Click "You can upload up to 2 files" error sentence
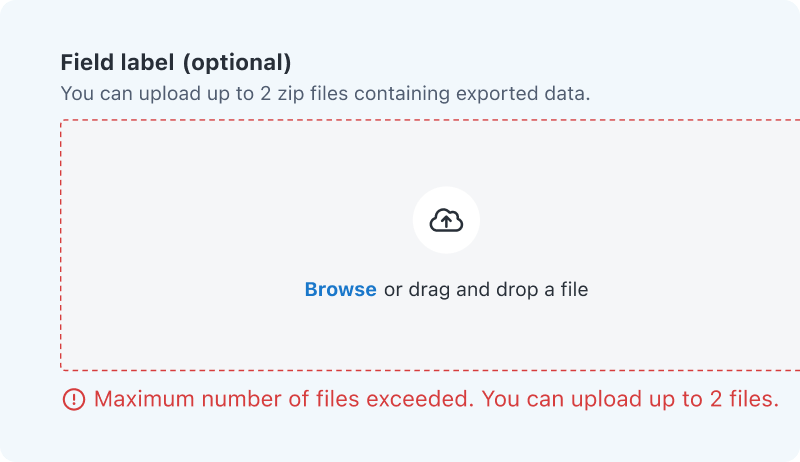 pos(630,400)
